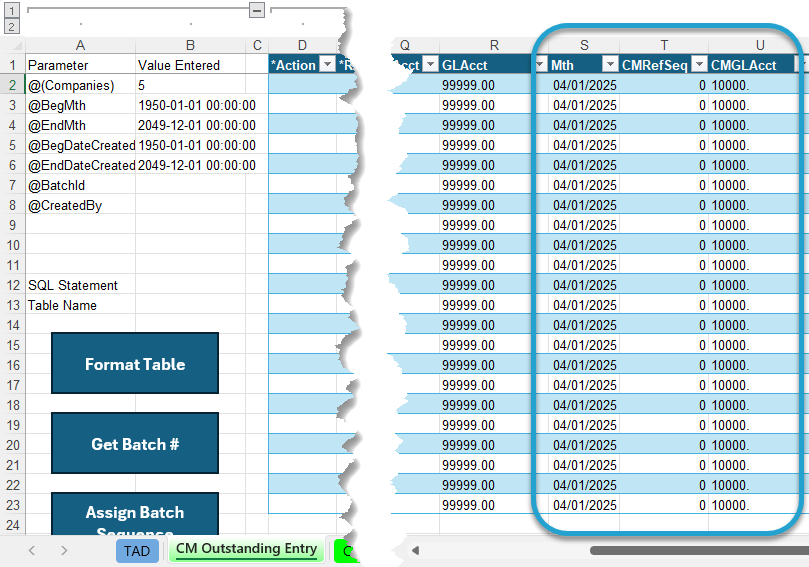Image resolution: width=809 pixels, height=567 pixels.
Task: Select column T header
Action: [664, 45]
